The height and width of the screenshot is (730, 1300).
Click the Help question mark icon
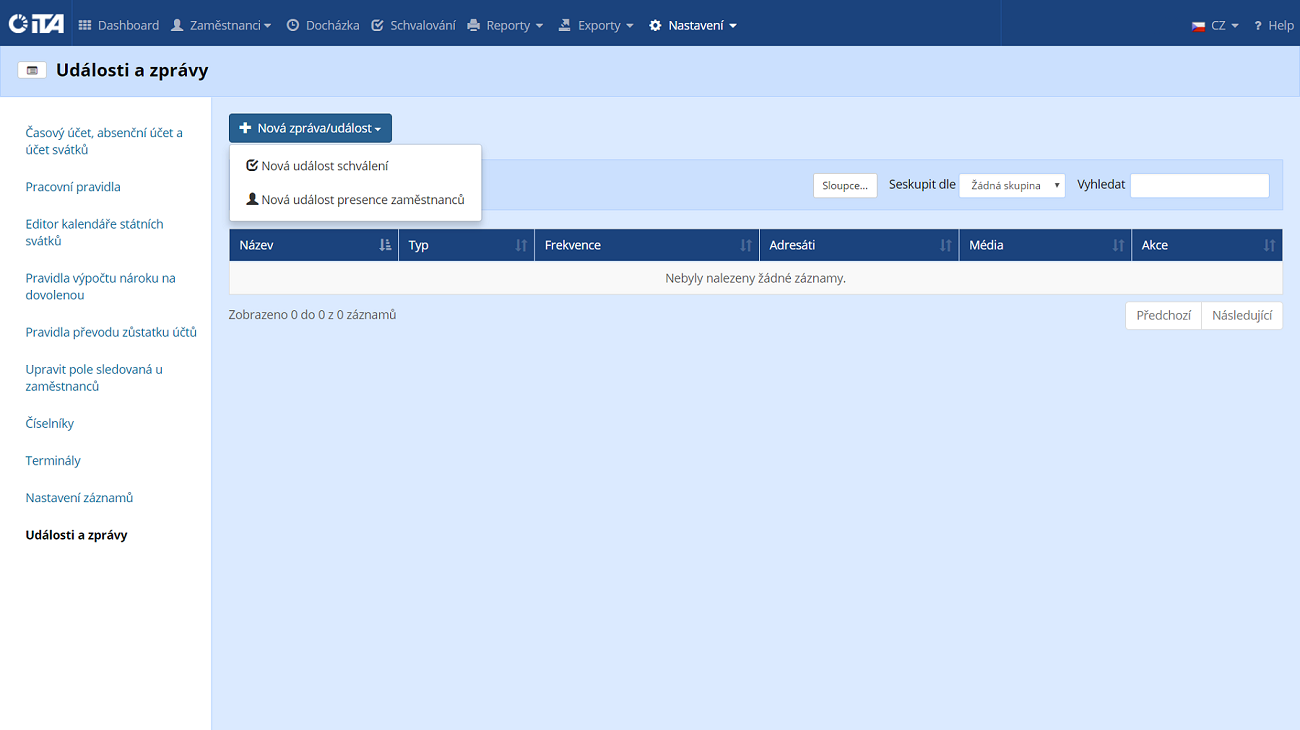1258,25
